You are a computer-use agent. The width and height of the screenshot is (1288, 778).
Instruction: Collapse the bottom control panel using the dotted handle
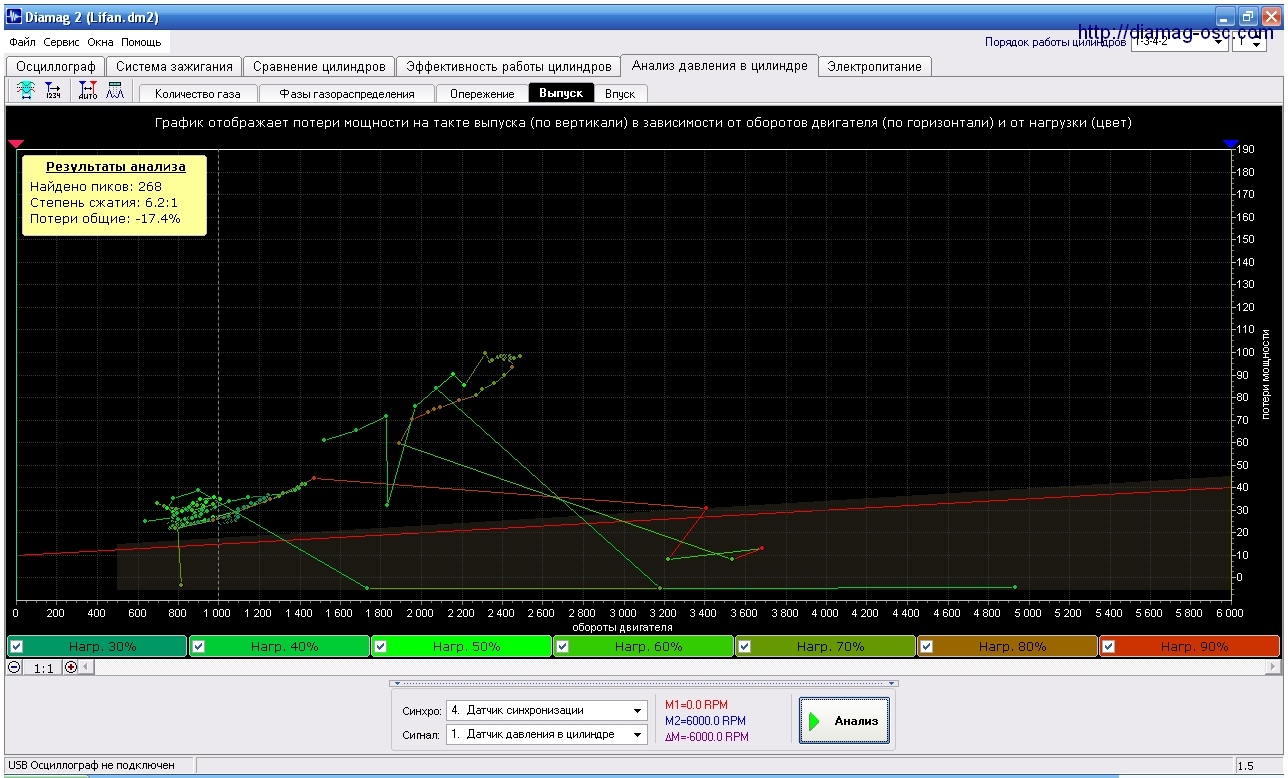[645, 684]
